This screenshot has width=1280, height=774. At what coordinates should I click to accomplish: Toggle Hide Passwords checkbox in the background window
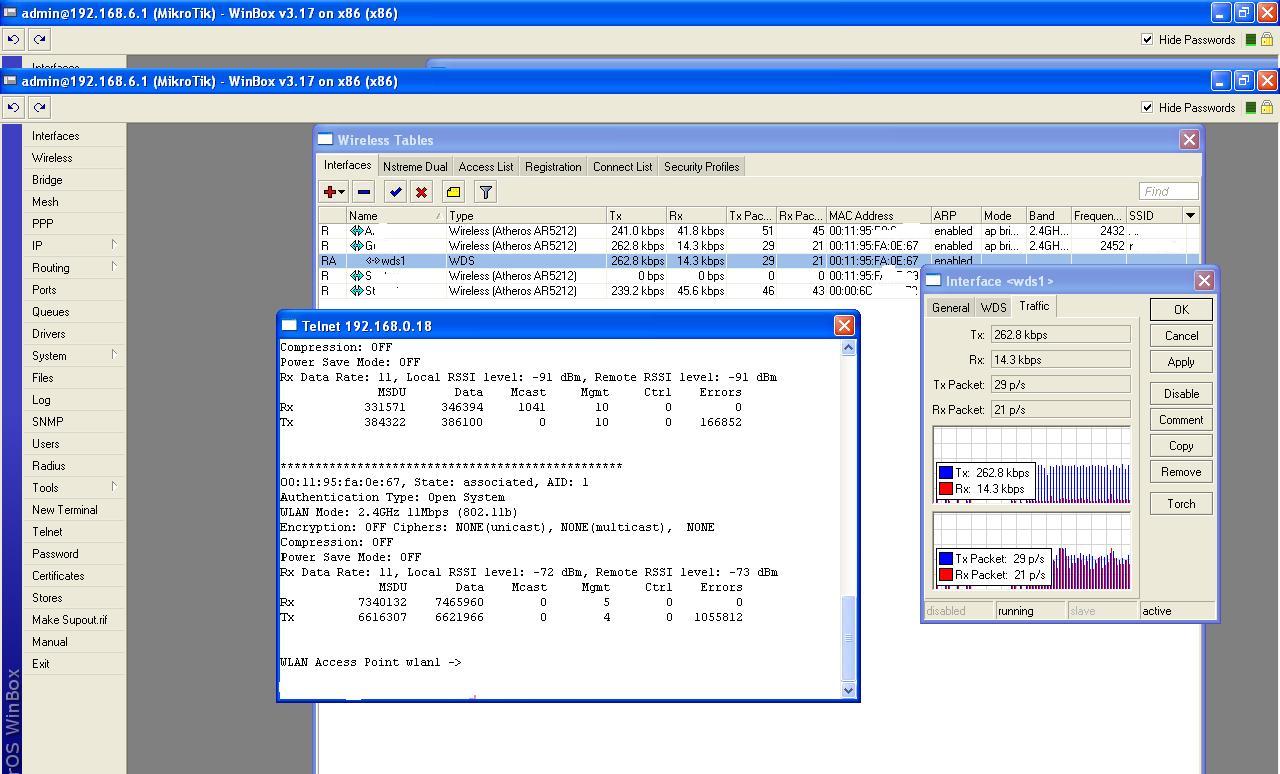1147,39
